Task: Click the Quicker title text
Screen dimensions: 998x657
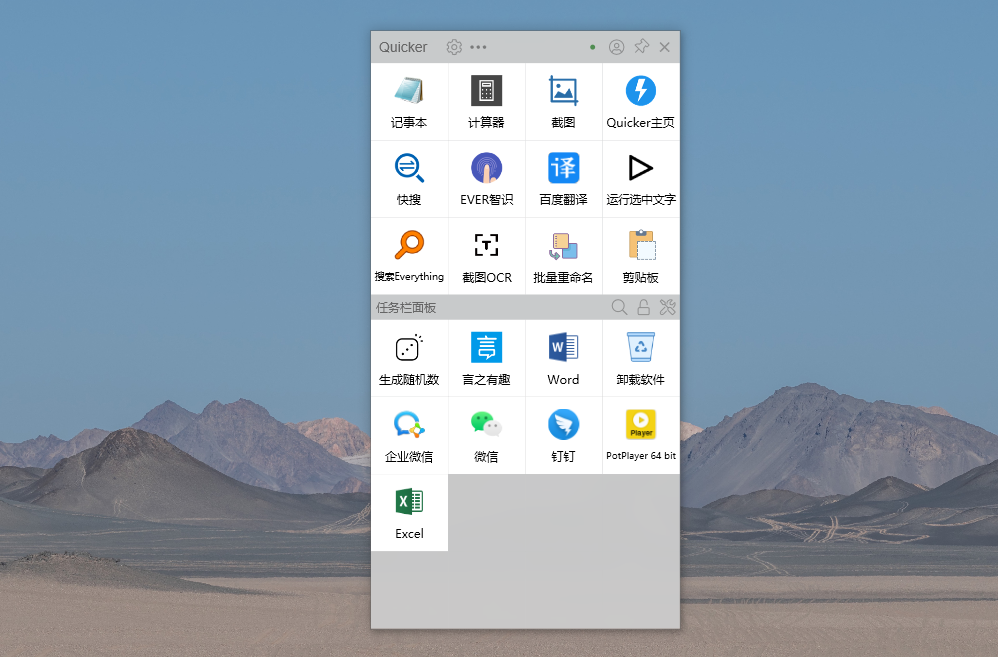Action: pyautogui.click(x=403, y=47)
